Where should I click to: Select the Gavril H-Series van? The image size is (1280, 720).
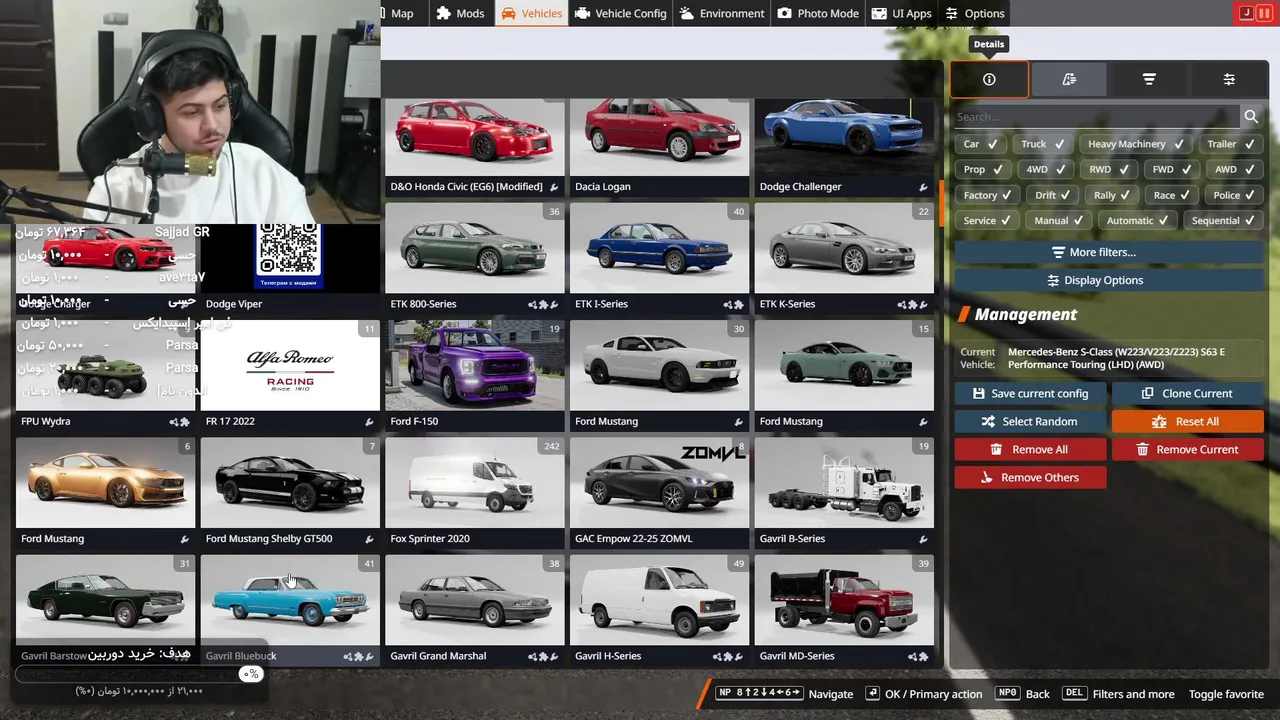coord(659,609)
